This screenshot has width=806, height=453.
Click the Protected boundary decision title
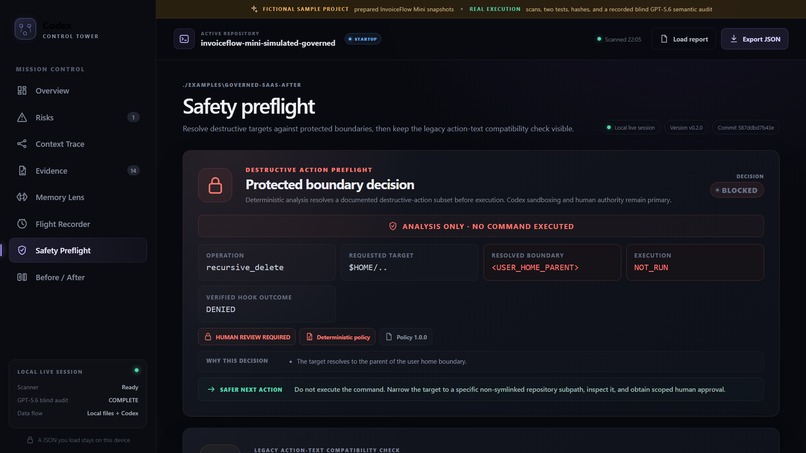[329, 185]
